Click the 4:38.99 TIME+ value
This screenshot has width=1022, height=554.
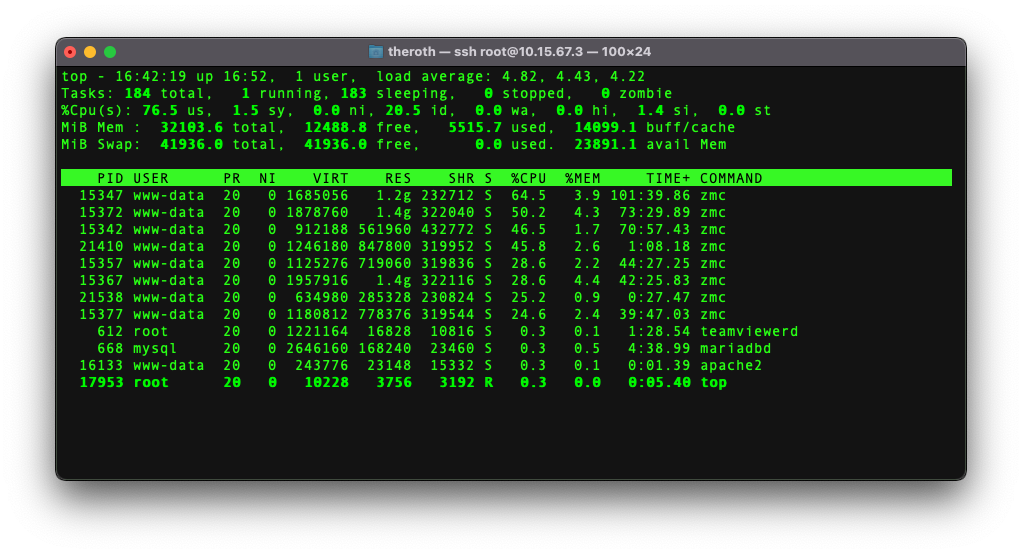[659, 348]
